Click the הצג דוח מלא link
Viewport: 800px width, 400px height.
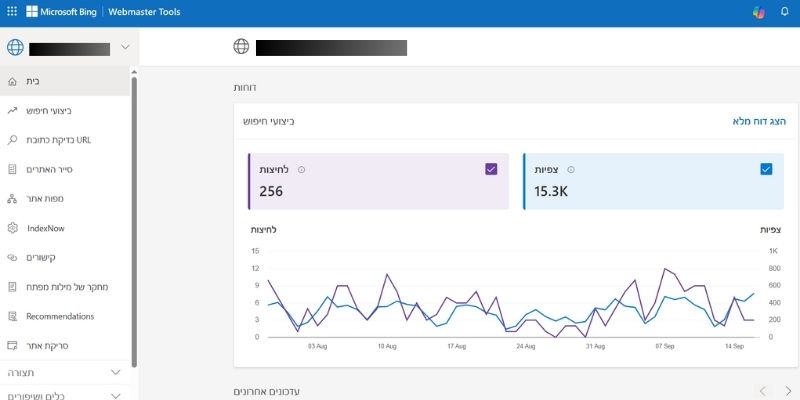pos(759,121)
